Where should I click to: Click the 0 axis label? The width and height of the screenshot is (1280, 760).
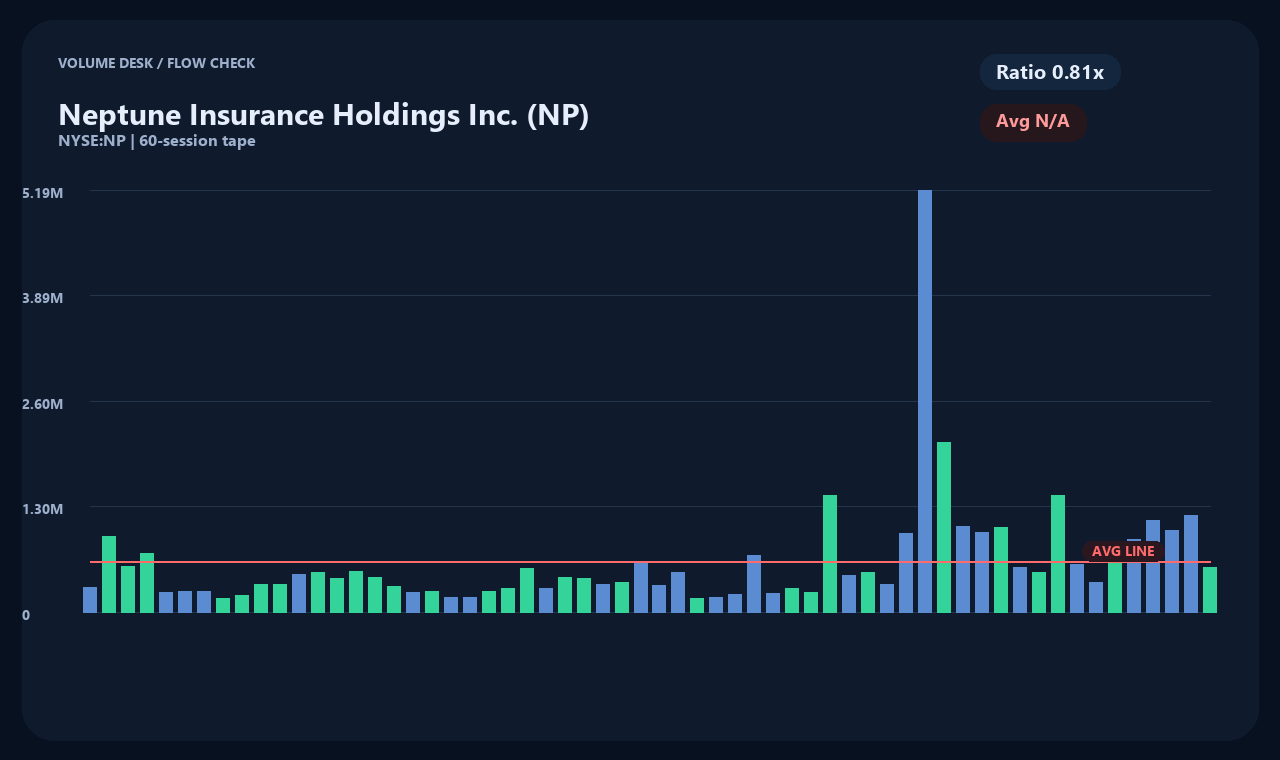(x=26, y=614)
